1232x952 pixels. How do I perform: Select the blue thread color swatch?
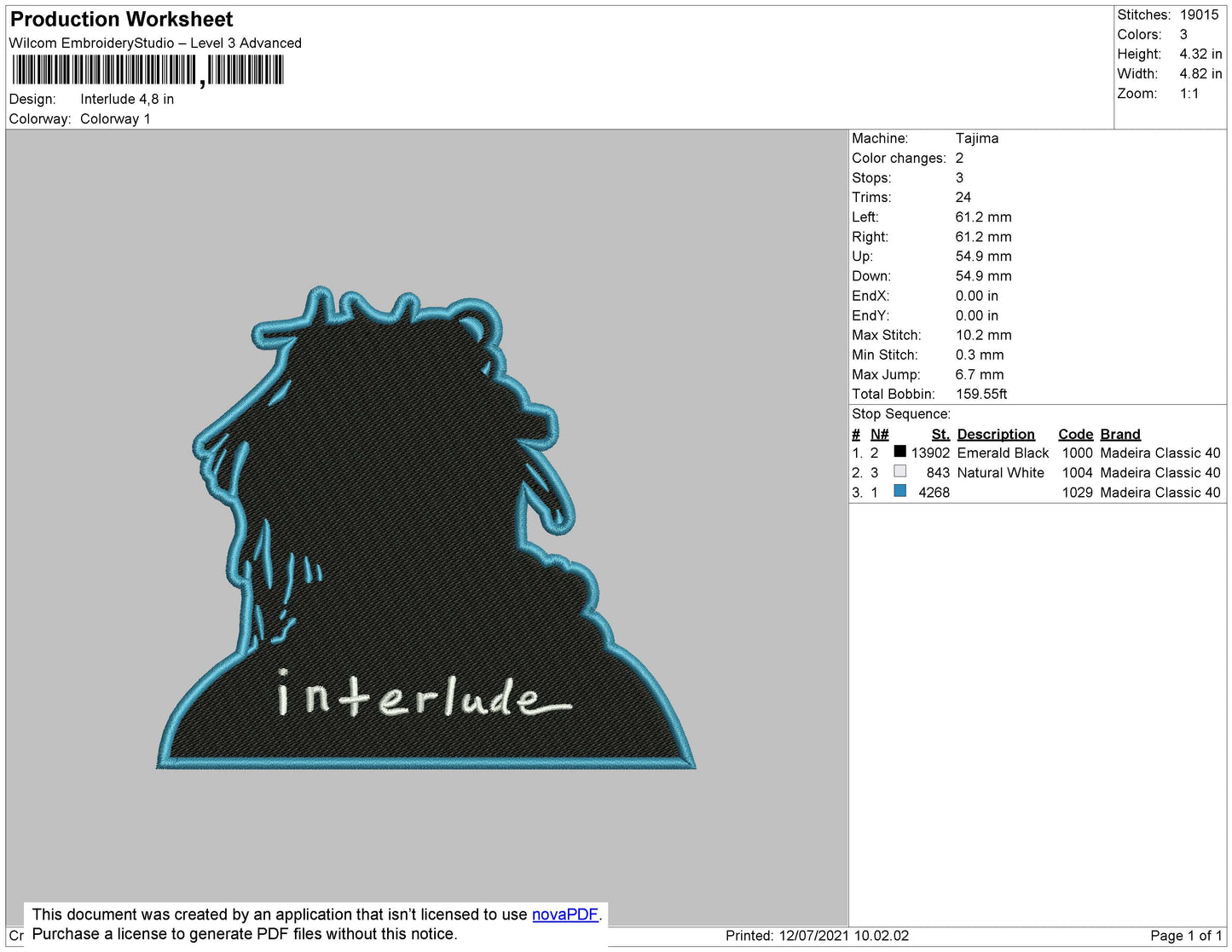pos(899,491)
